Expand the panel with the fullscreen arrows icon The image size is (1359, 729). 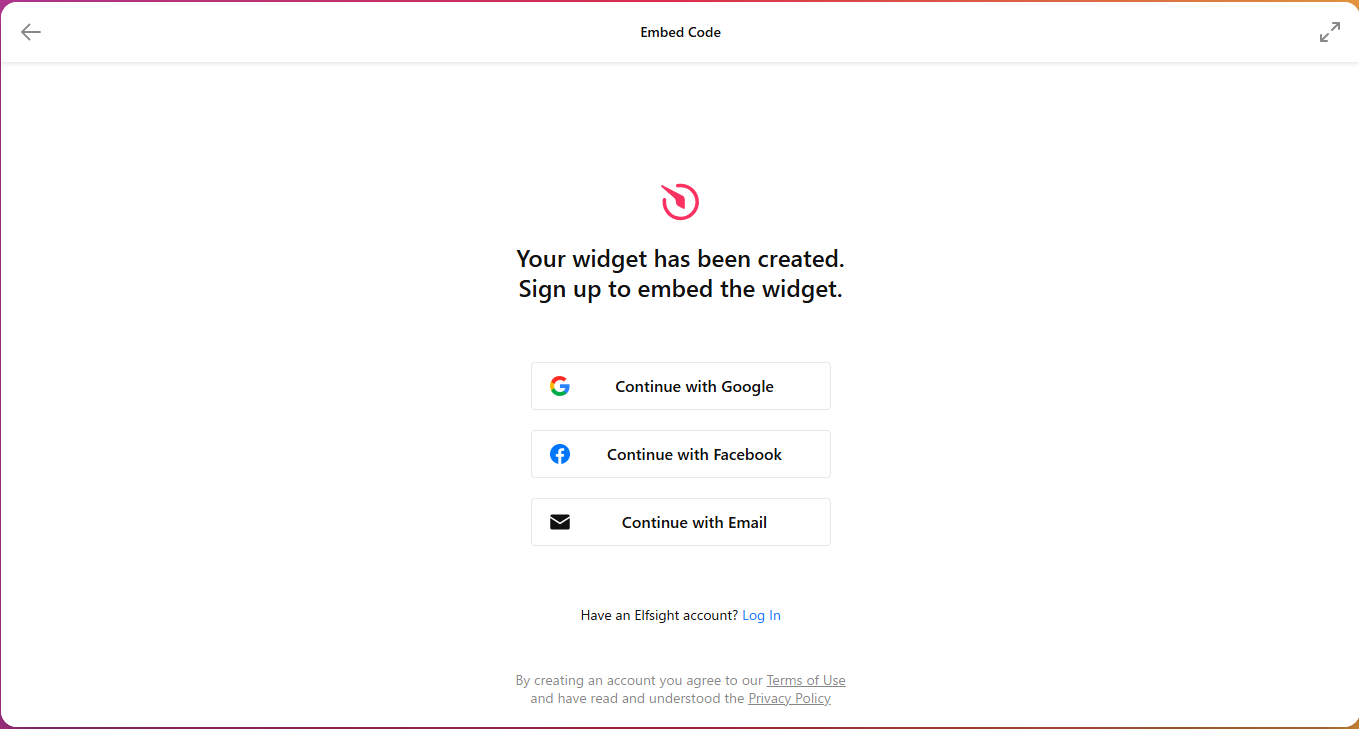[1330, 32]
